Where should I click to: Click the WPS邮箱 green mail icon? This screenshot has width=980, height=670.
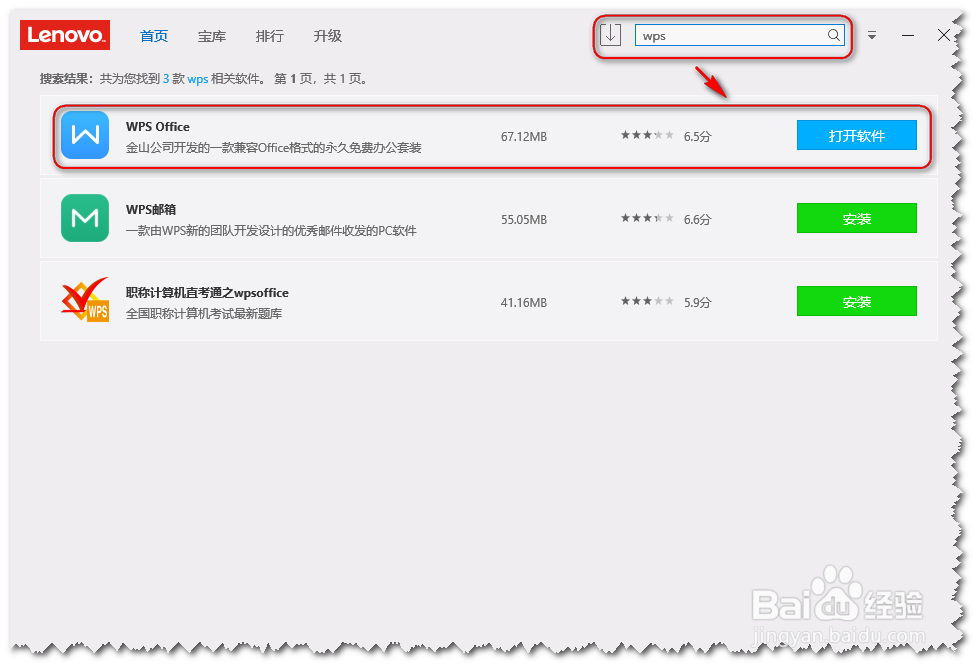[x=85, y=218]
